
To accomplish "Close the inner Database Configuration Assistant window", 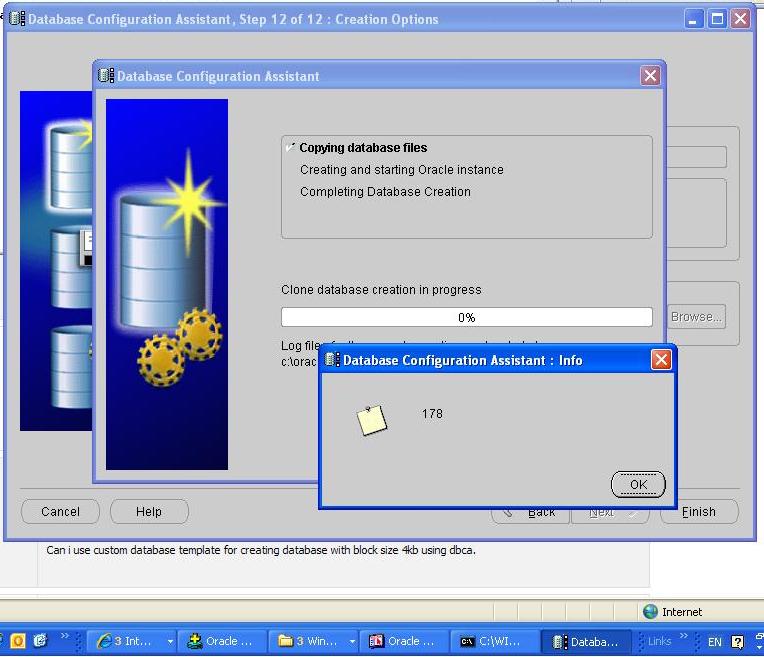I will pos(650,76).
